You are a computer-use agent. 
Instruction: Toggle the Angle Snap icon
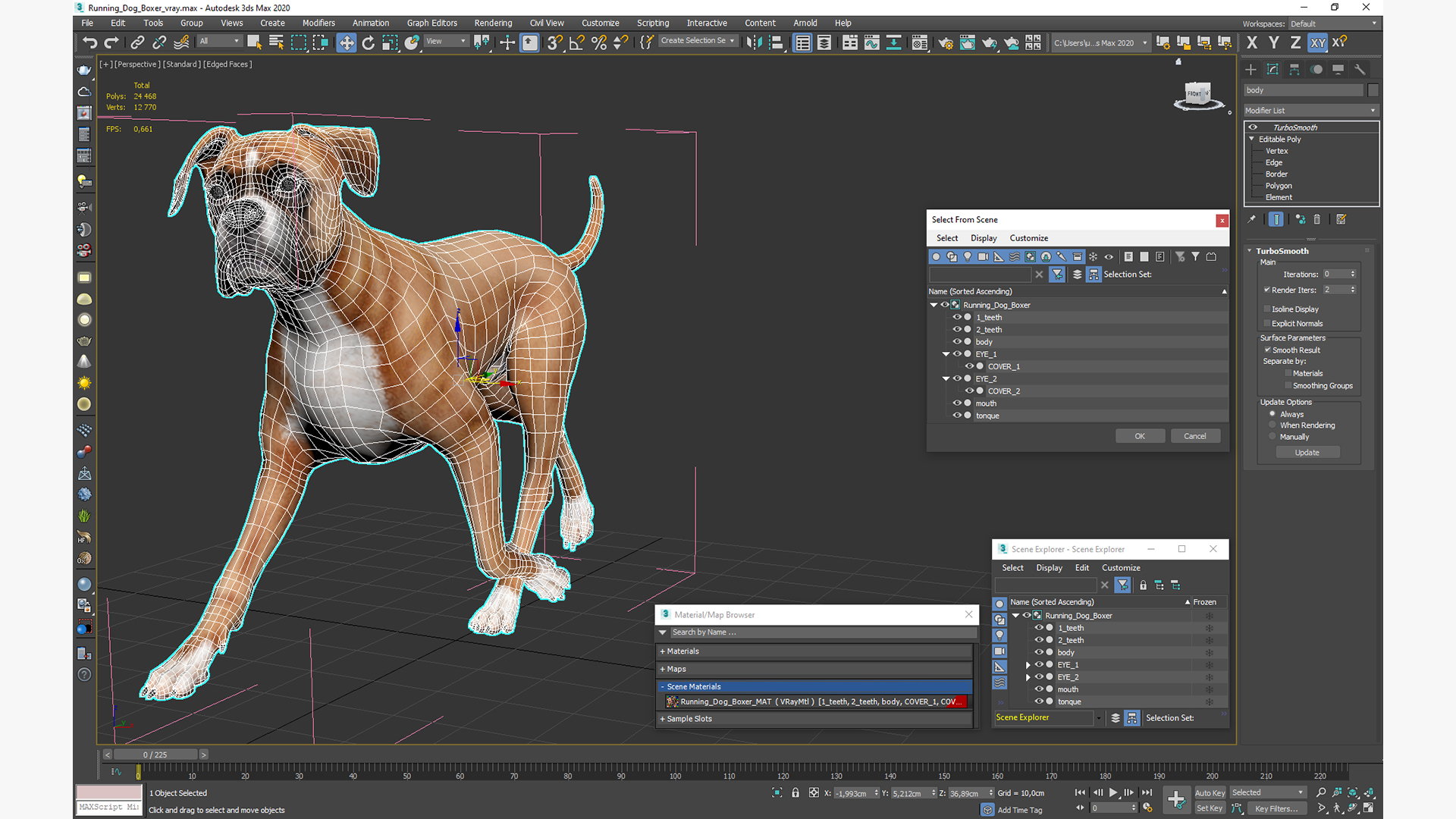point(576,42)
